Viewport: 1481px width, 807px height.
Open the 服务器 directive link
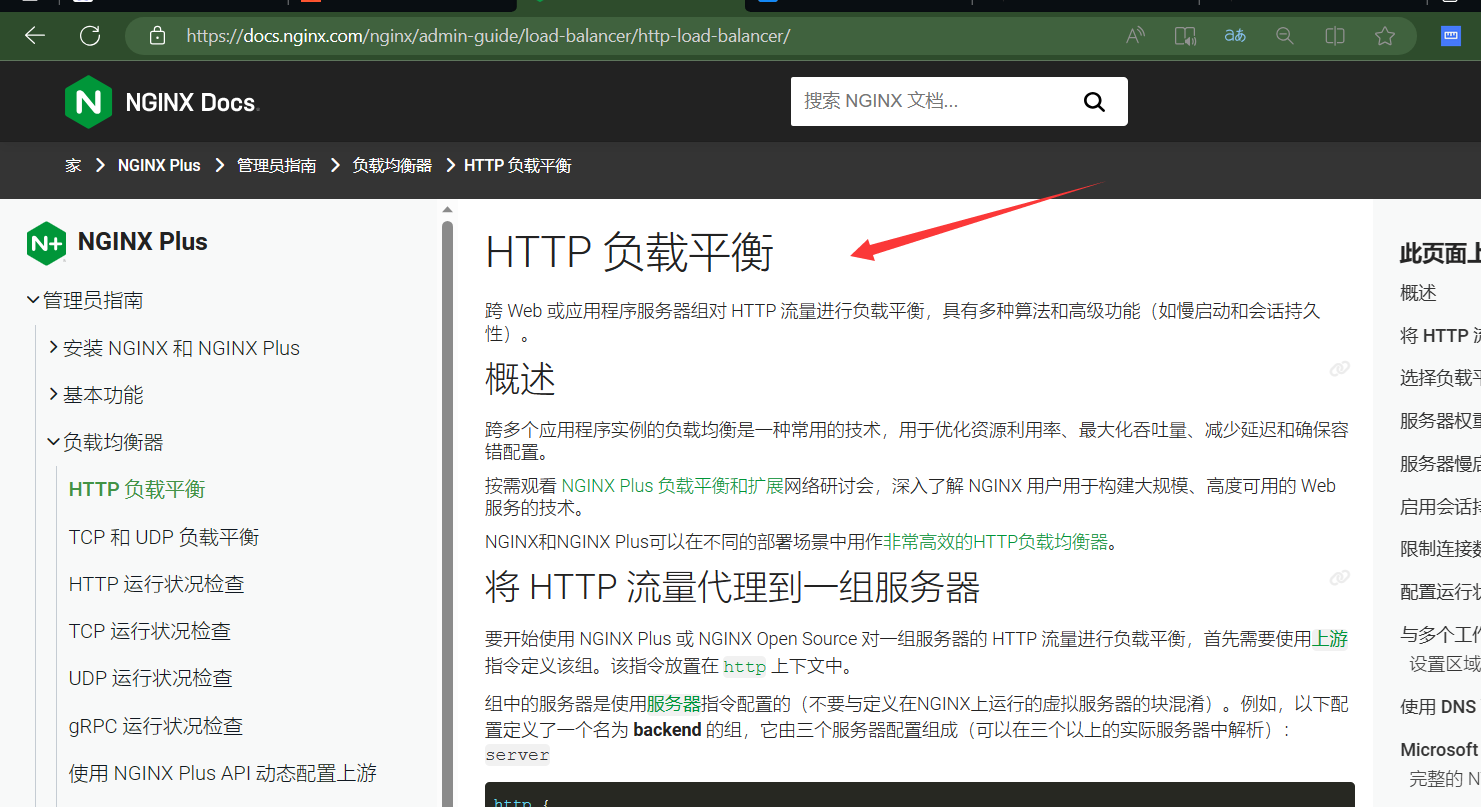pyautogui.click(x=674, y=704)
